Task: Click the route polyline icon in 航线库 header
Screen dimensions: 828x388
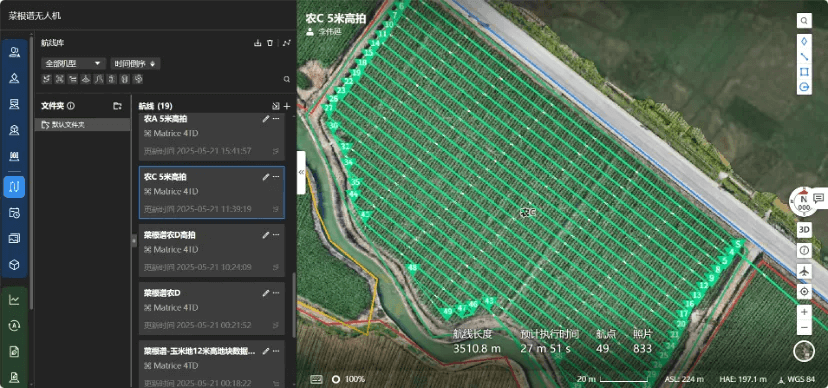Action: pos(287,43)
